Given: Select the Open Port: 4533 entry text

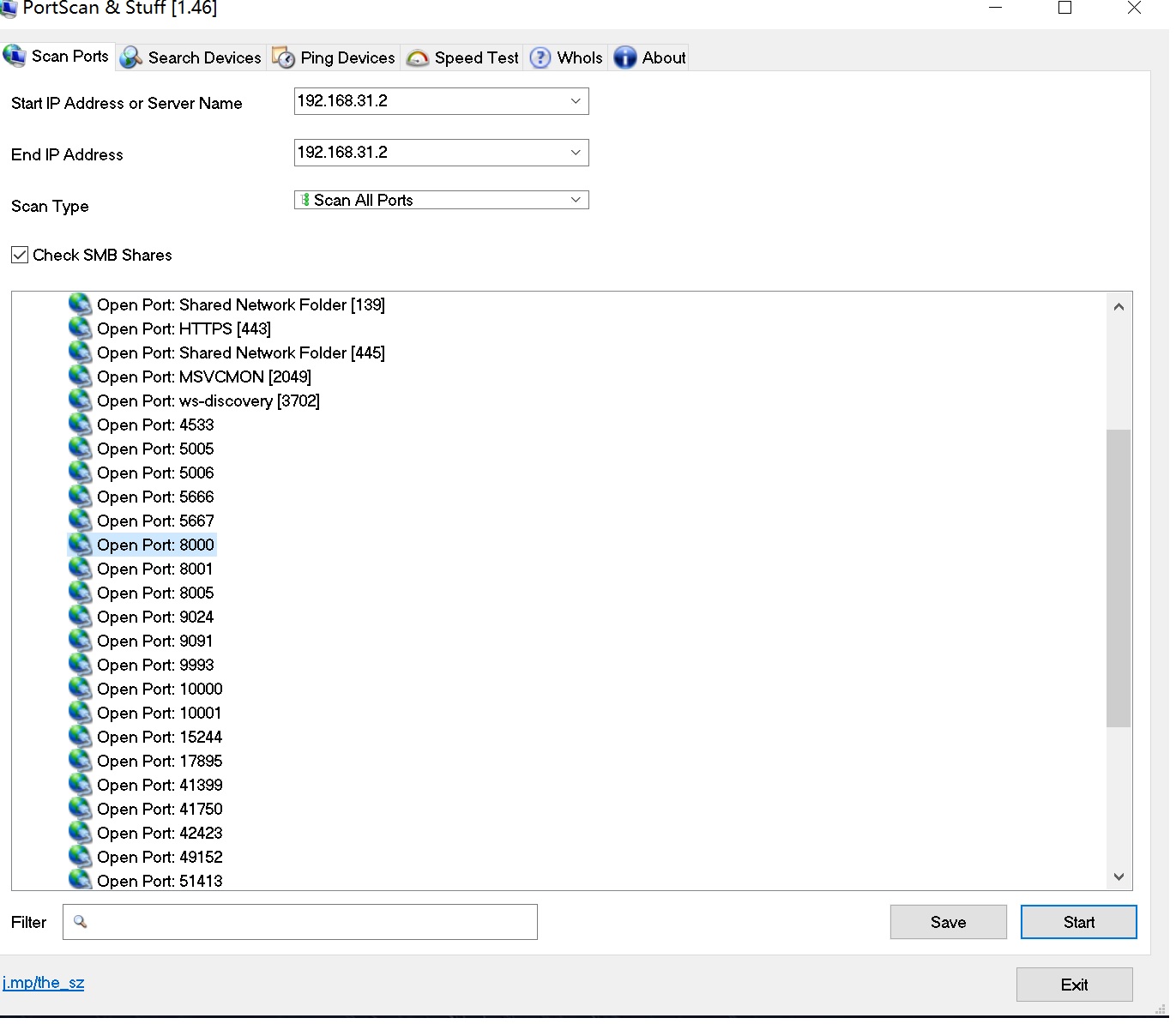Looking at the screenshot, I should (155, 425).
